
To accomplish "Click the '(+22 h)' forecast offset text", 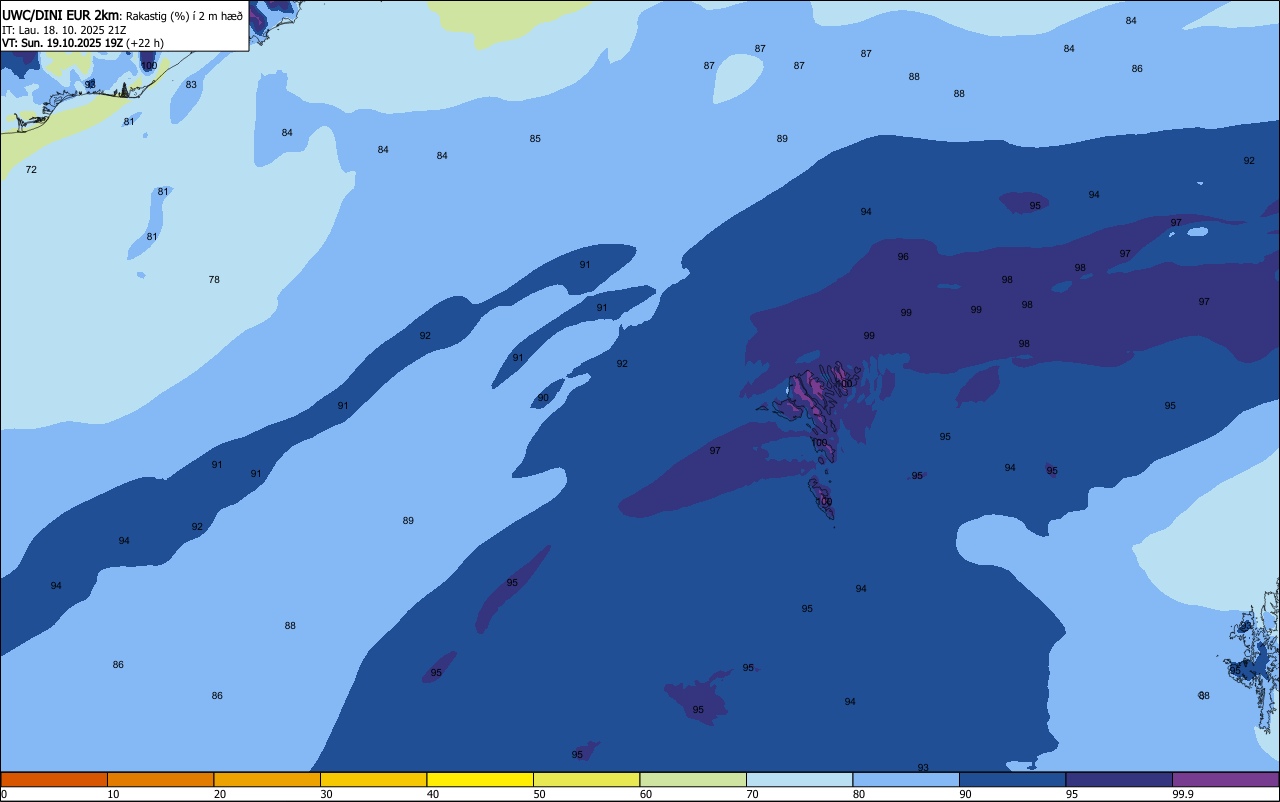I will click(145, 43).
